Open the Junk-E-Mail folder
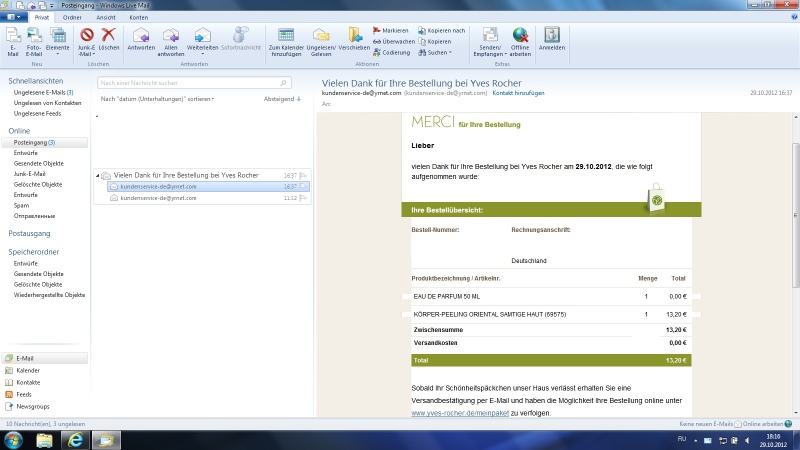This screenshot has width=800, height=450. (x=30, y=174)
